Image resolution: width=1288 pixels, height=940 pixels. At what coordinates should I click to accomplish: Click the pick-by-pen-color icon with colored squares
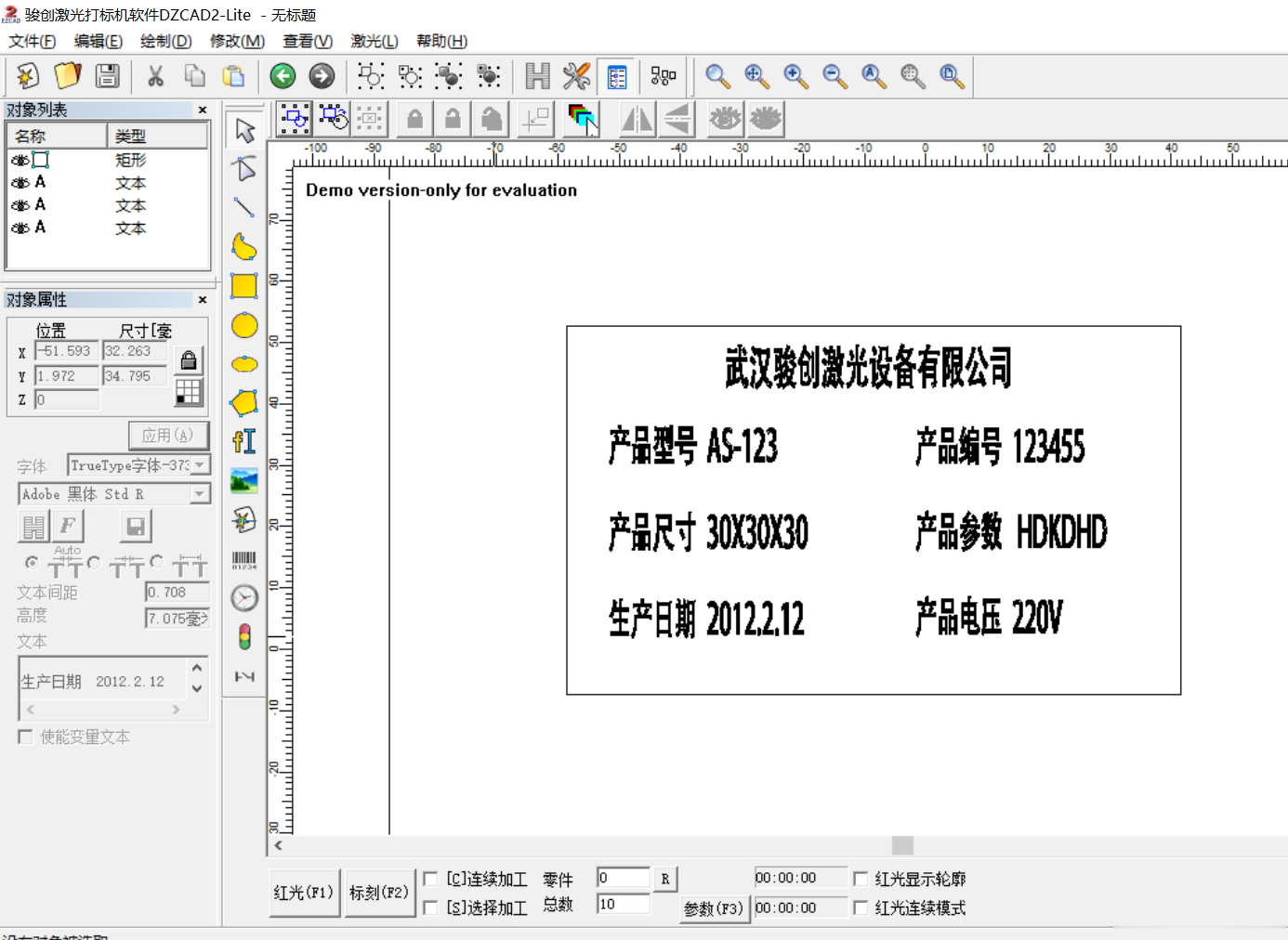coord(582,119)
